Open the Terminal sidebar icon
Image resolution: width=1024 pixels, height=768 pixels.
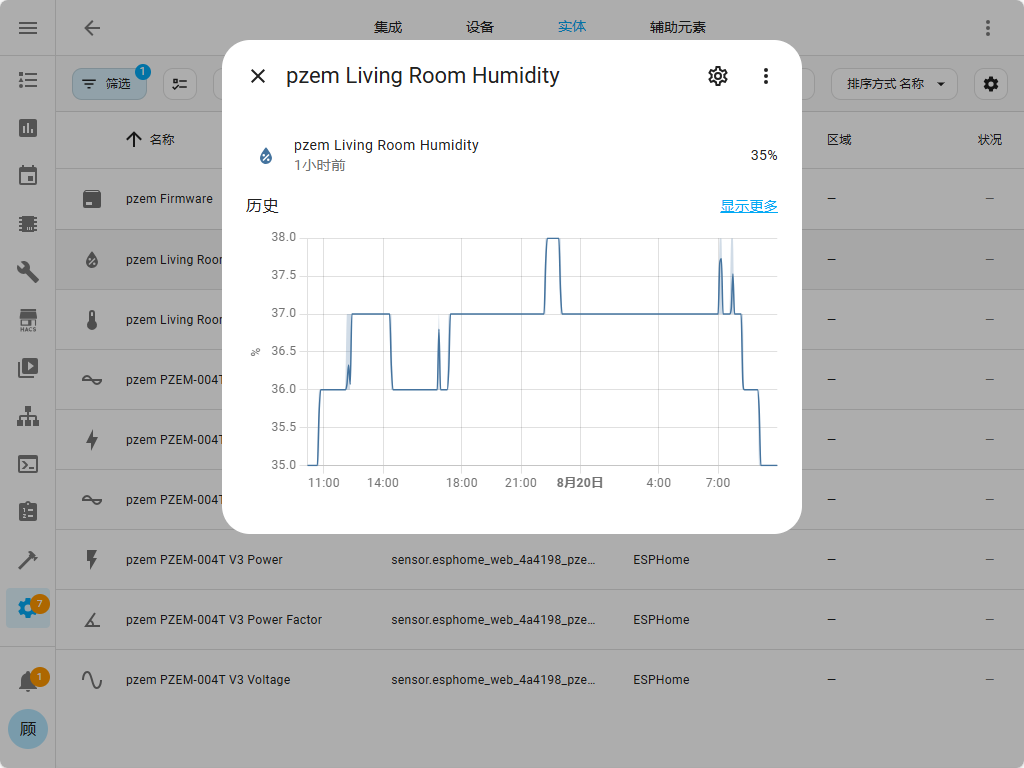point(28,464)
